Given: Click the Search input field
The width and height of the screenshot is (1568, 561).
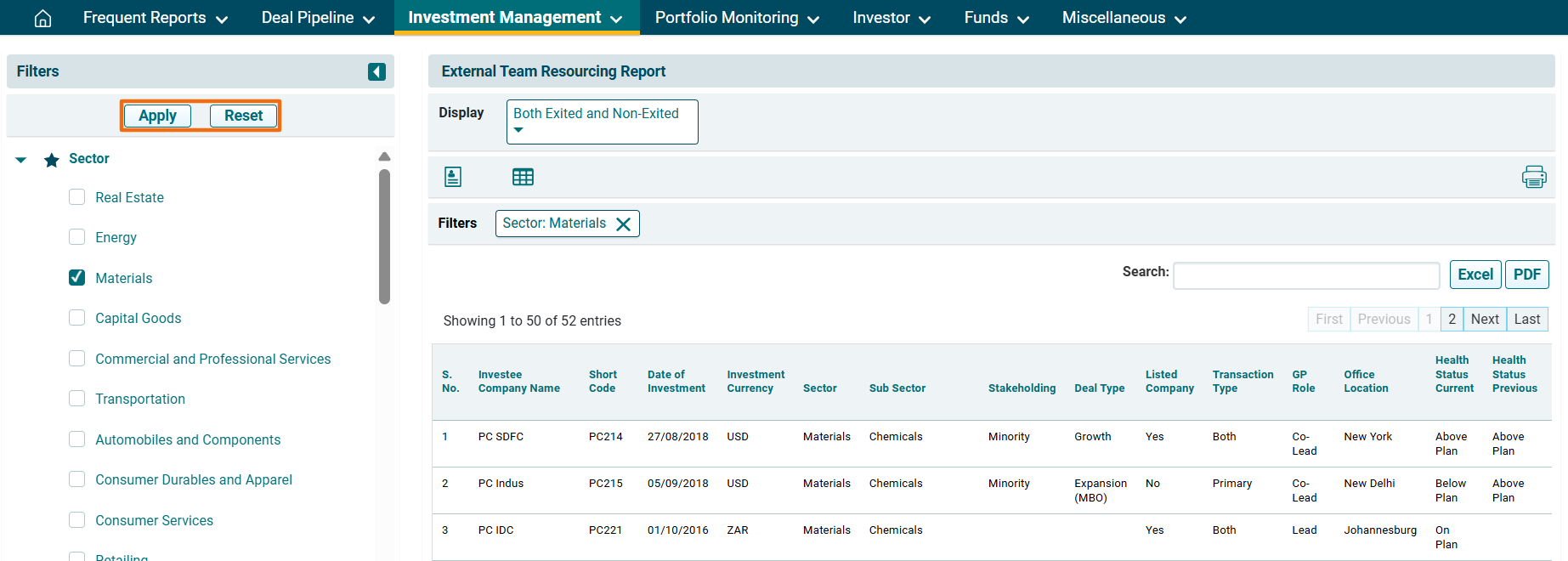Looking at the screenshot, I should click(1305, 275).
